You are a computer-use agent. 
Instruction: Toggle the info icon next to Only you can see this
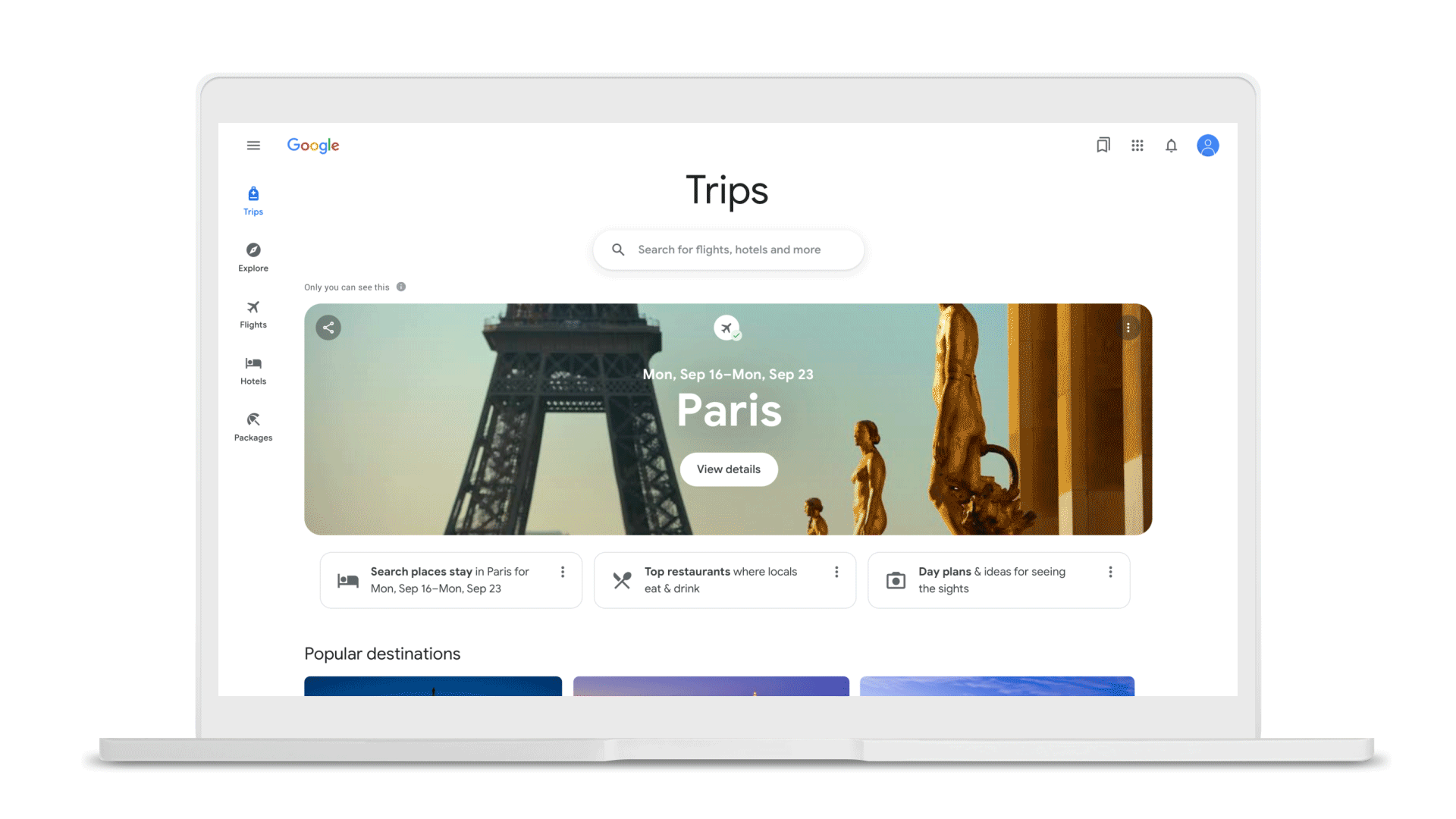(x=400, y=287)
